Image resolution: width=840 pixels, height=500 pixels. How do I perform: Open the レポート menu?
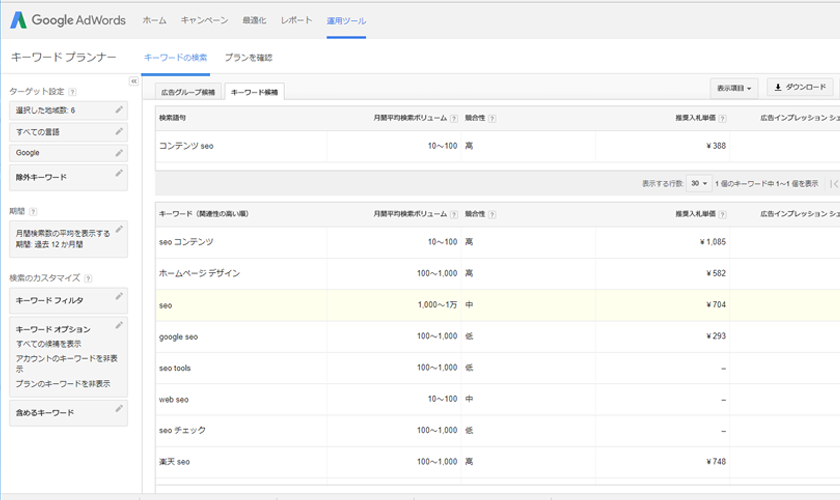[x=296, y=20]
